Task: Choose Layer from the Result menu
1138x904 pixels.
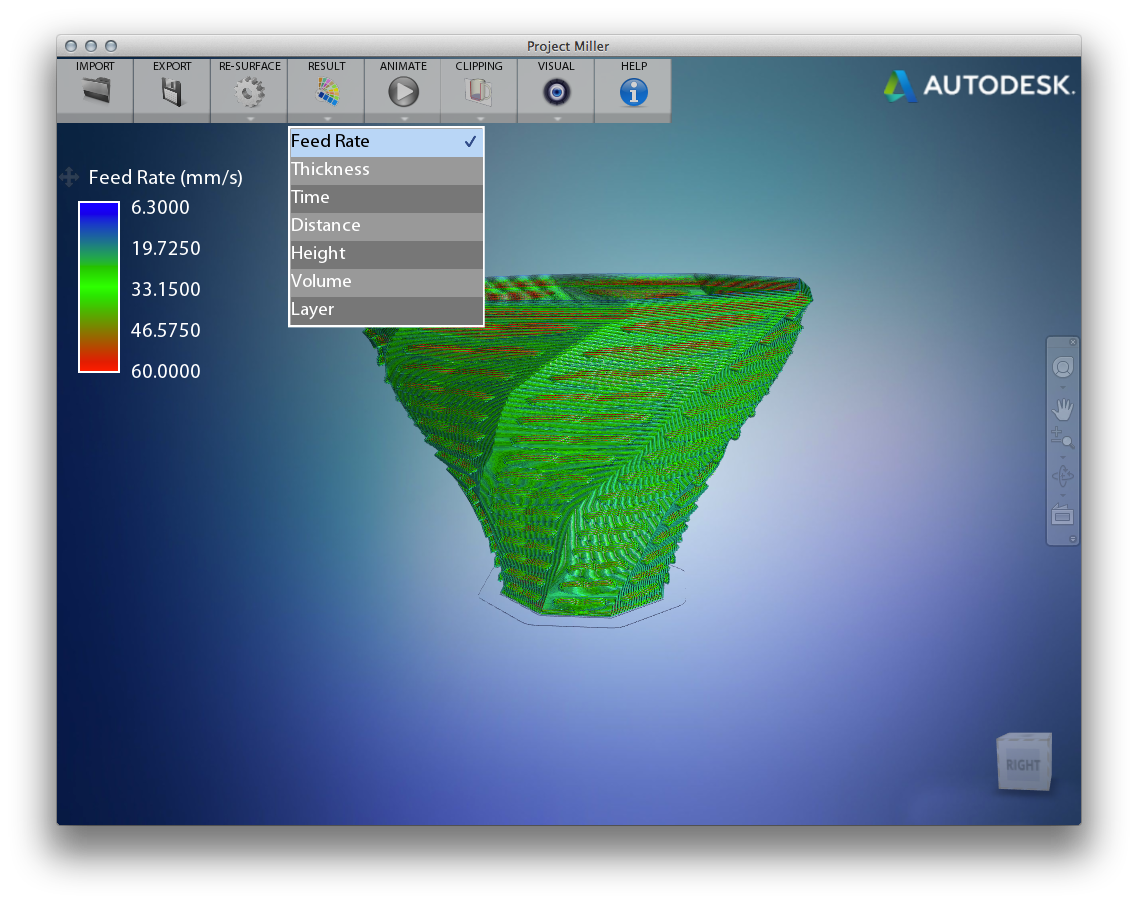Action: point(385,310)
